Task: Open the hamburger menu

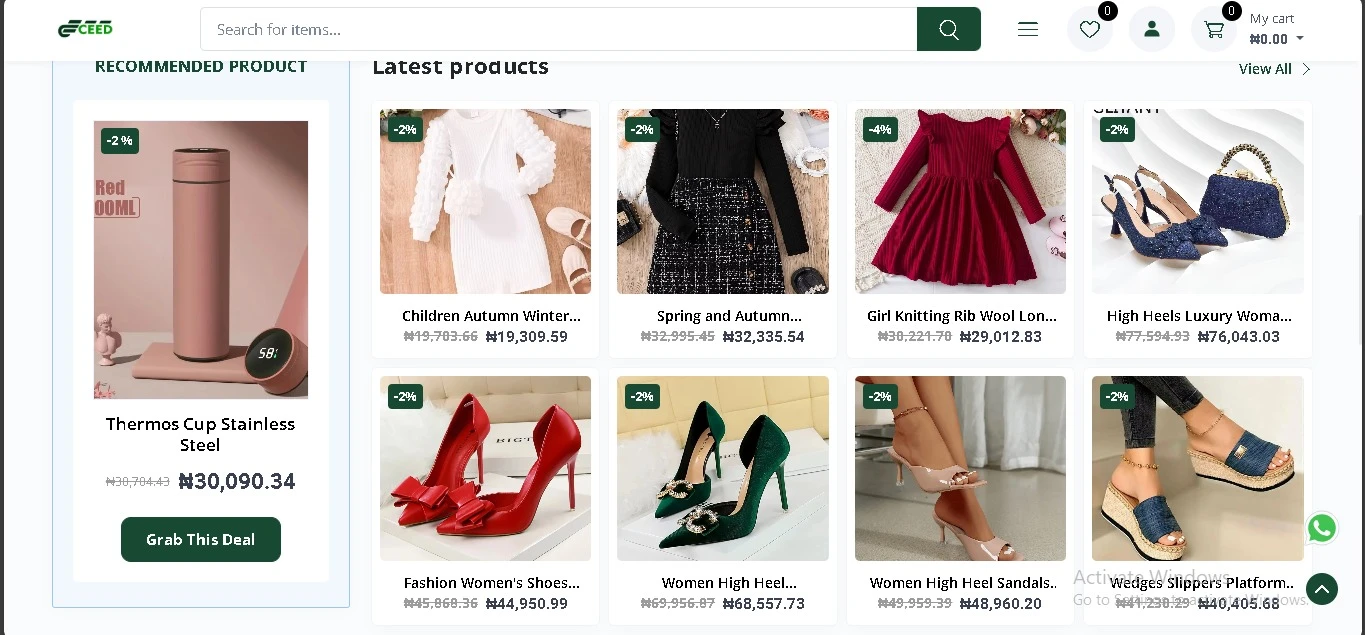Action: (1028, 29)
